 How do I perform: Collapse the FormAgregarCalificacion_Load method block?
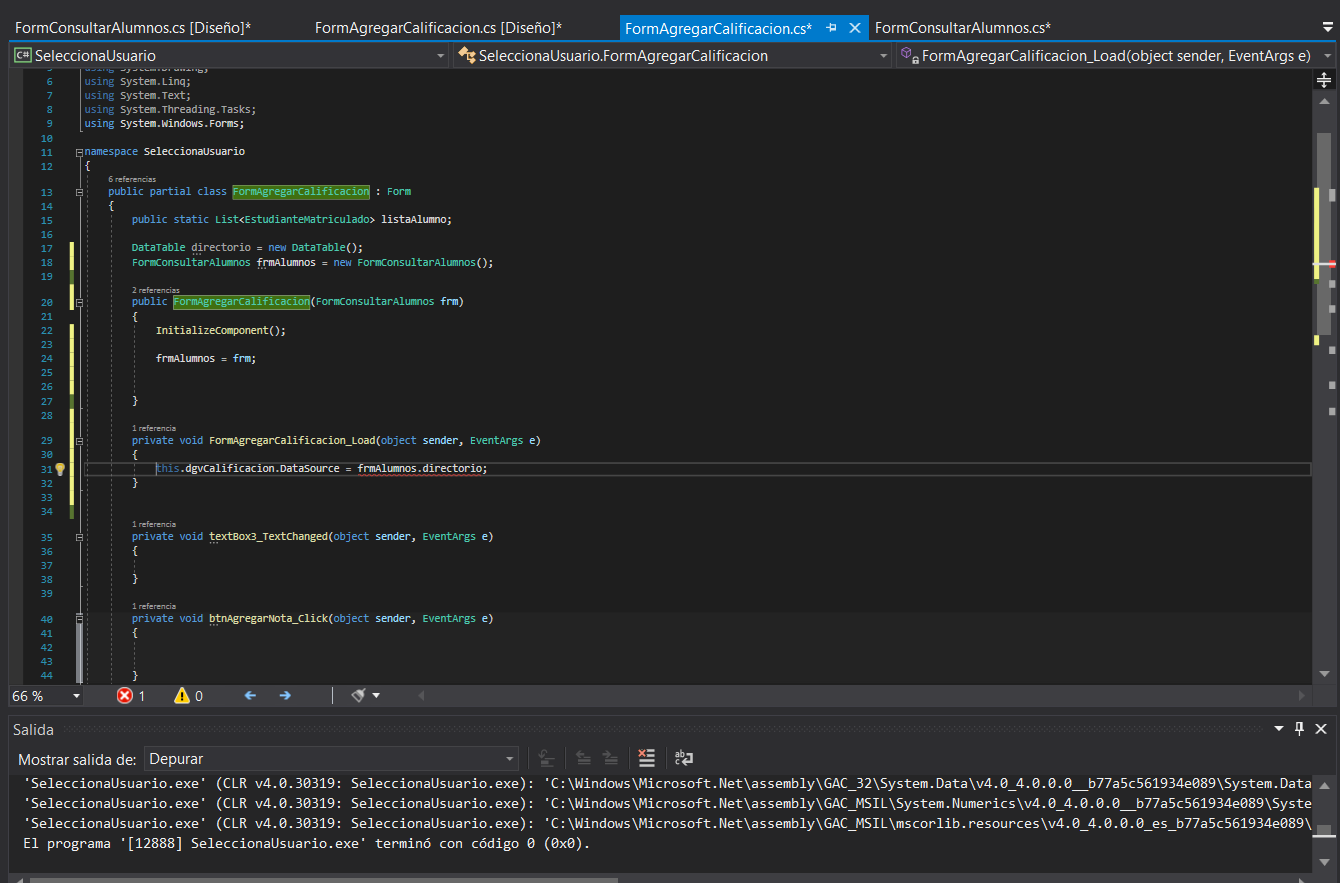[78, 440]
